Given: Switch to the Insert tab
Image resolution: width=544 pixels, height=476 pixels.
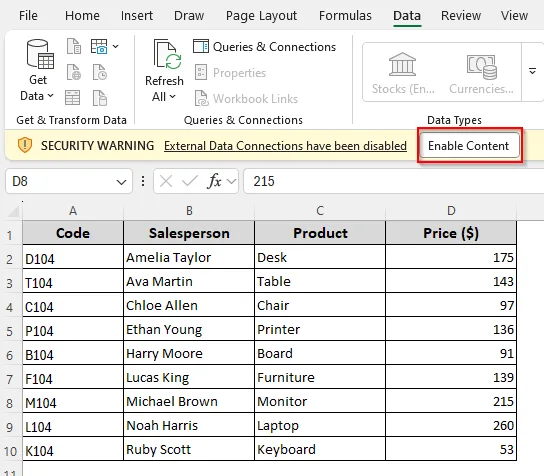Looking at the screenshot, I should point(137,16).
